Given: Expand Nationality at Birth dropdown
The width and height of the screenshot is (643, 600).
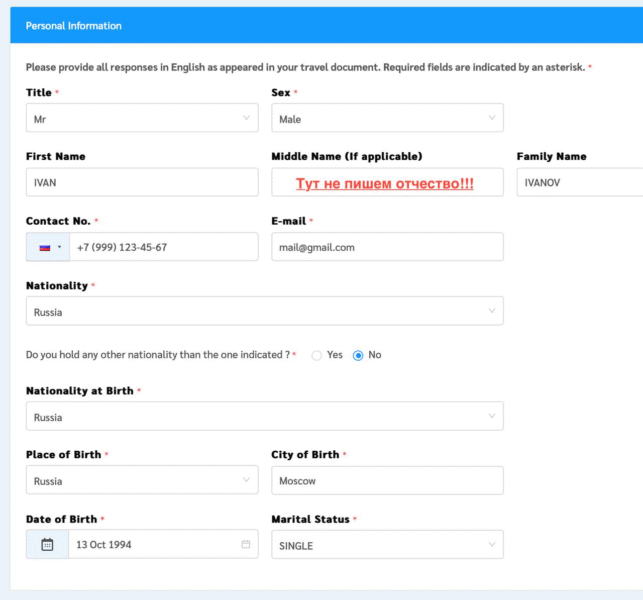Looking at the screenshot, I should pos(264,417).
